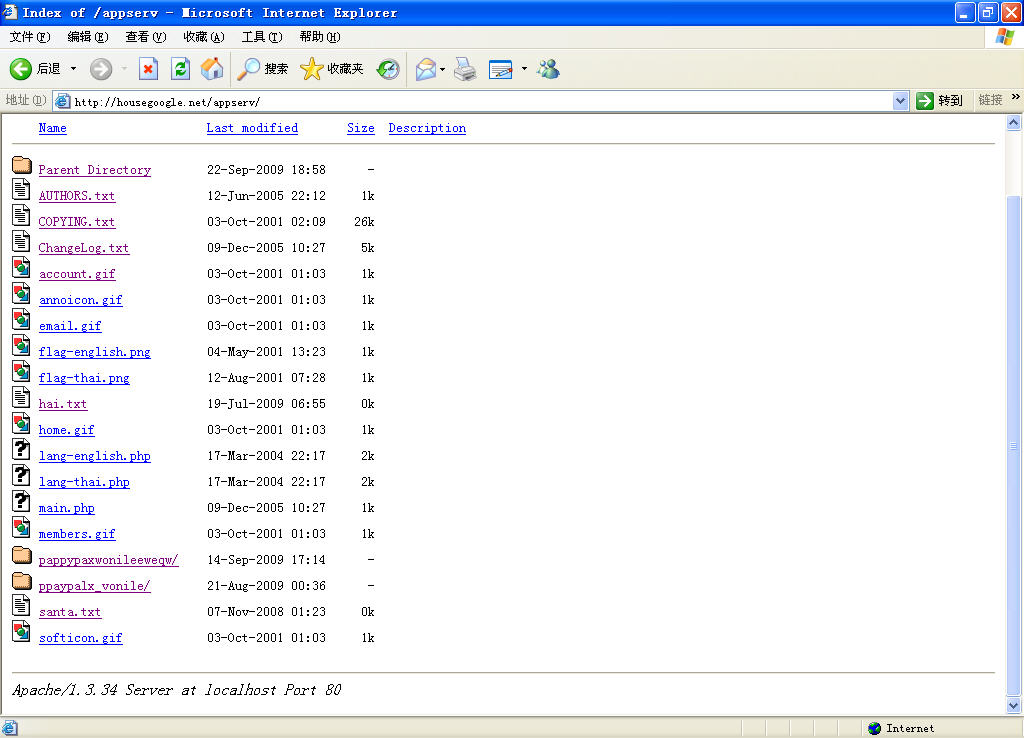This screenshot has width=1024, height=738.
Task: Click the page icon in the address bar
Action: coord(63,101)
